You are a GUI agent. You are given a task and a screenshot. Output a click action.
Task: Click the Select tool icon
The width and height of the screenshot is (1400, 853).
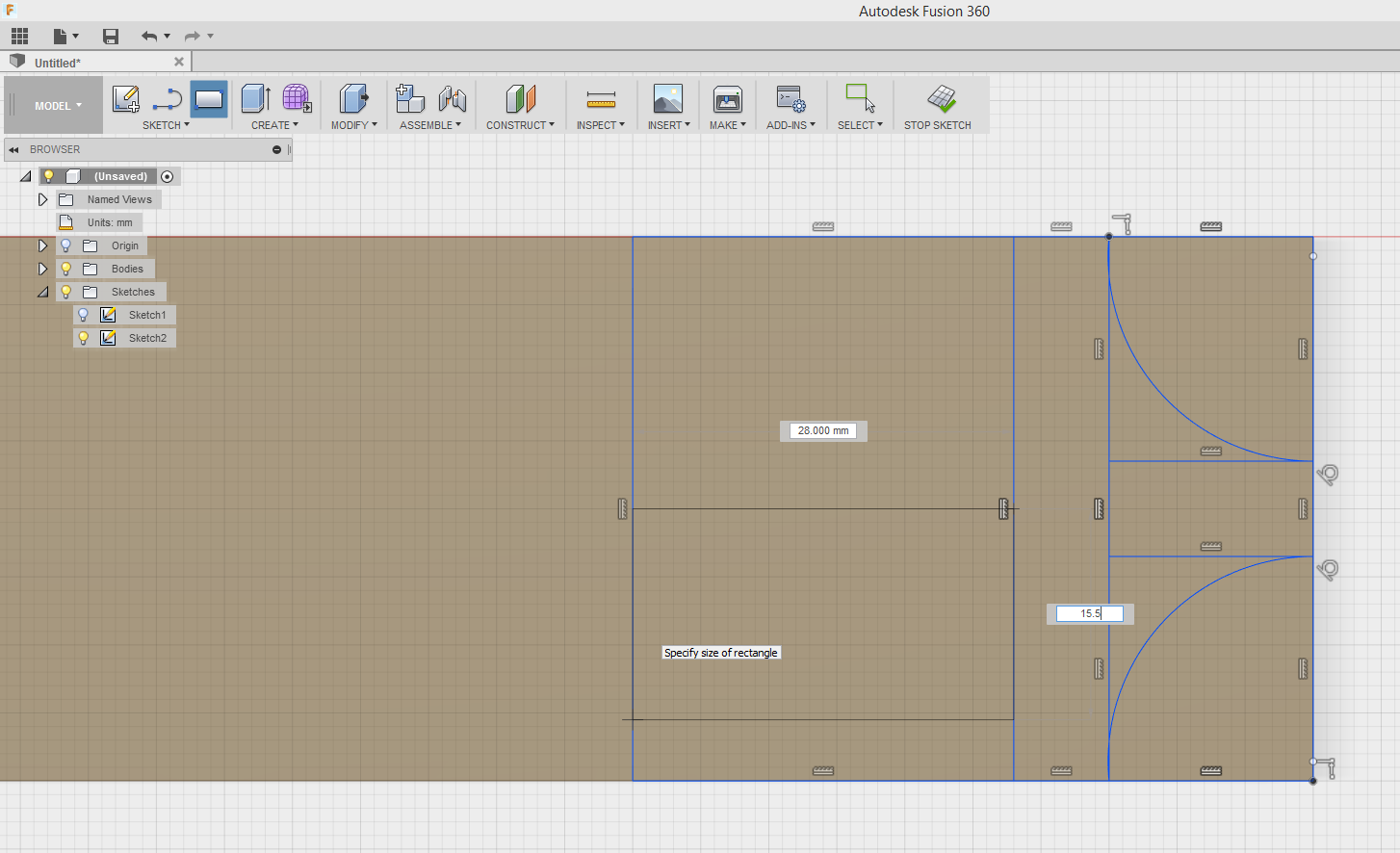coord(860,98)
